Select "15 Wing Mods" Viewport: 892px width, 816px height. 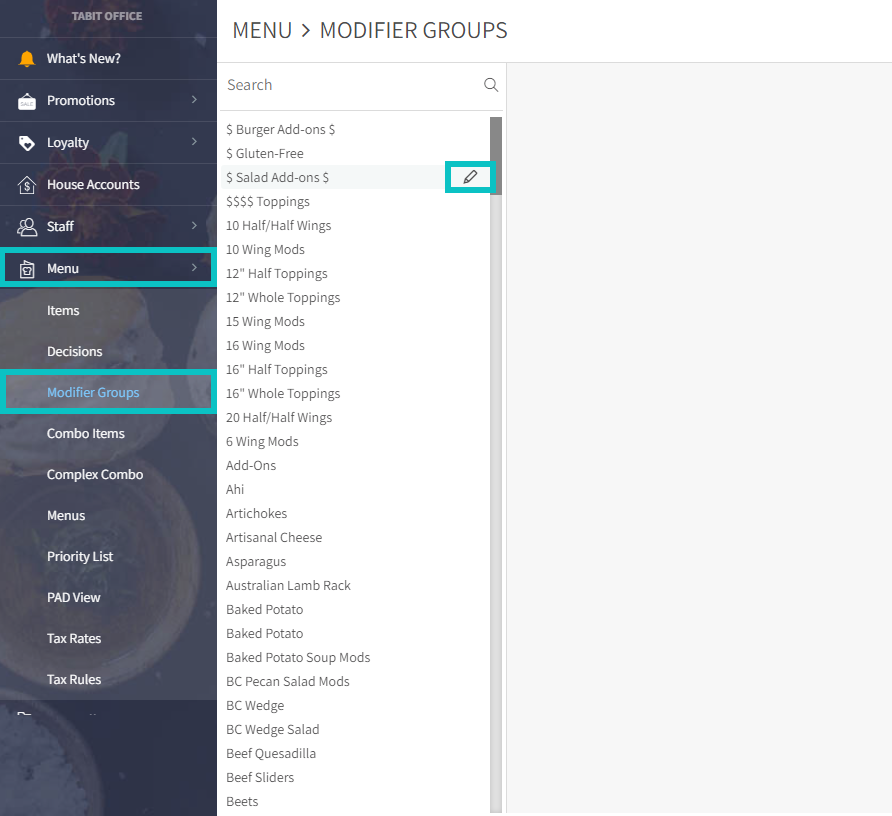point(265,322)
